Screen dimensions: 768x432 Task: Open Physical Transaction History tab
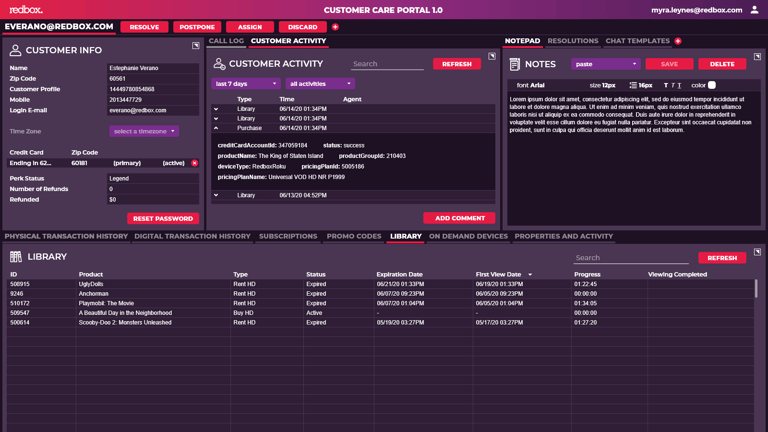pos(66,237)
